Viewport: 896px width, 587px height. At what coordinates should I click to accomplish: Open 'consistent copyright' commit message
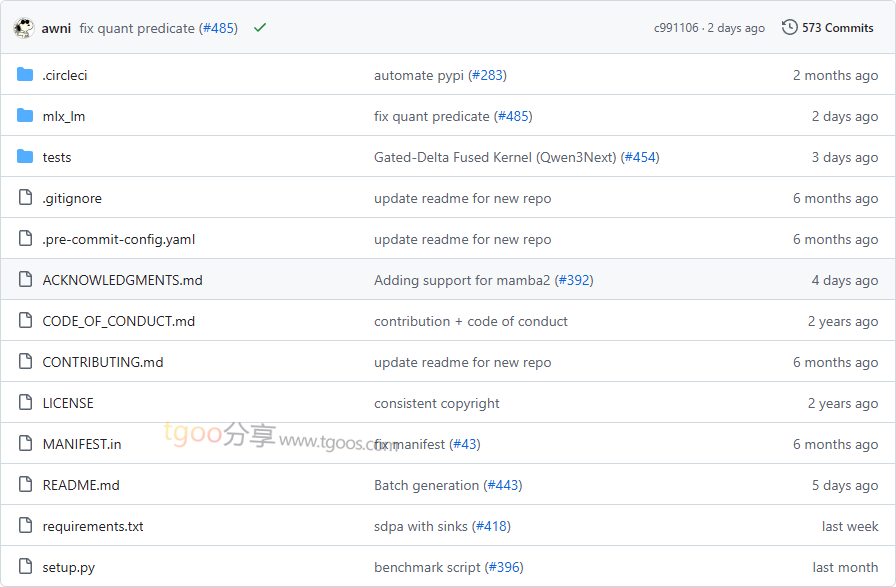437,403
